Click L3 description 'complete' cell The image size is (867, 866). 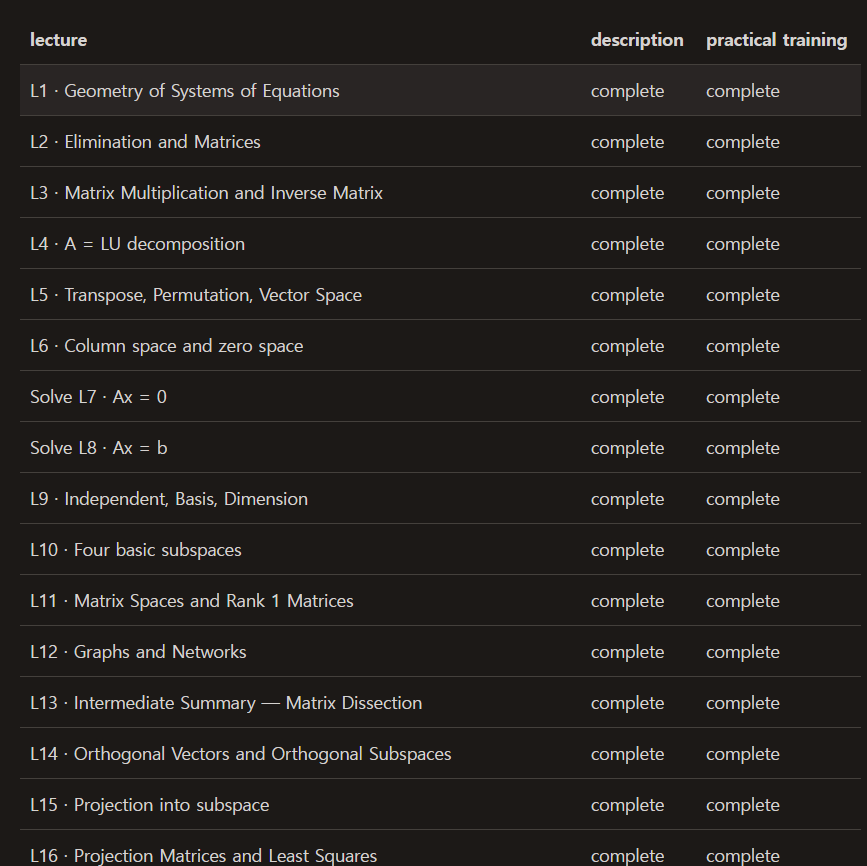627,192
